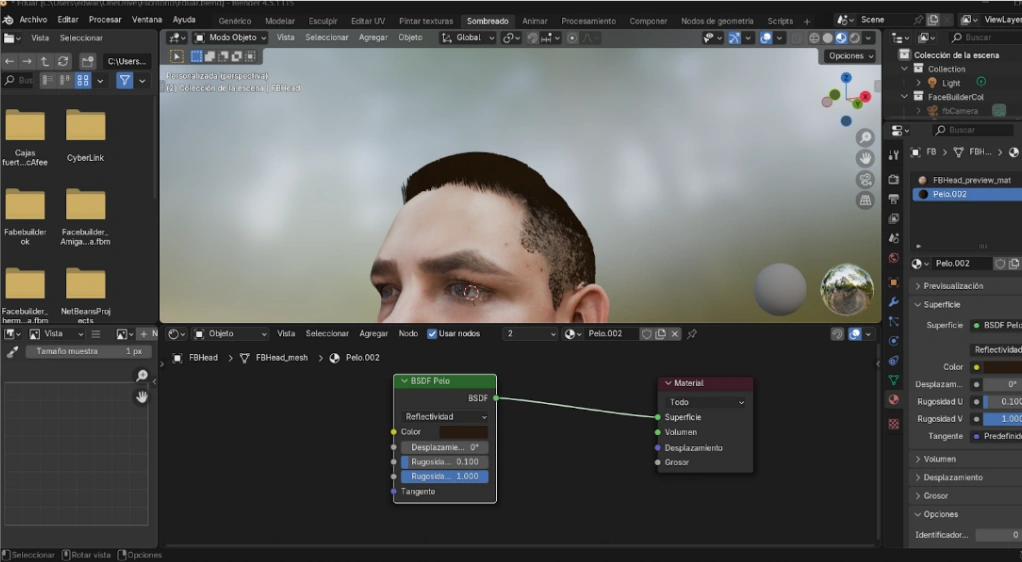The width and height of the screenshot is (1022, 562).
Task: Open the World properties tab
Action: 894,258
